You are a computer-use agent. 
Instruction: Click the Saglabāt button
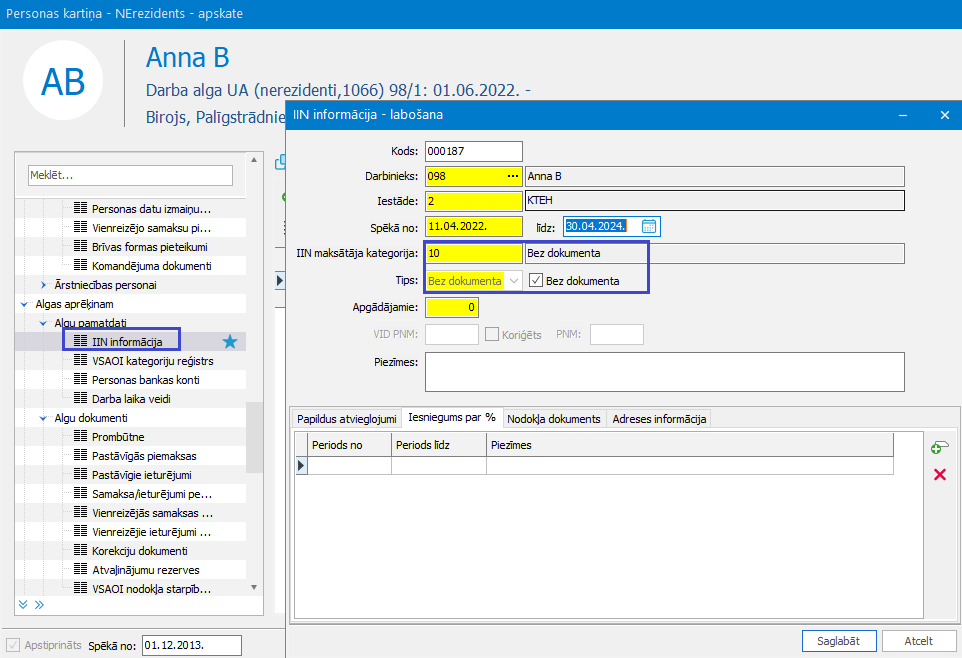tap(839, 641)
